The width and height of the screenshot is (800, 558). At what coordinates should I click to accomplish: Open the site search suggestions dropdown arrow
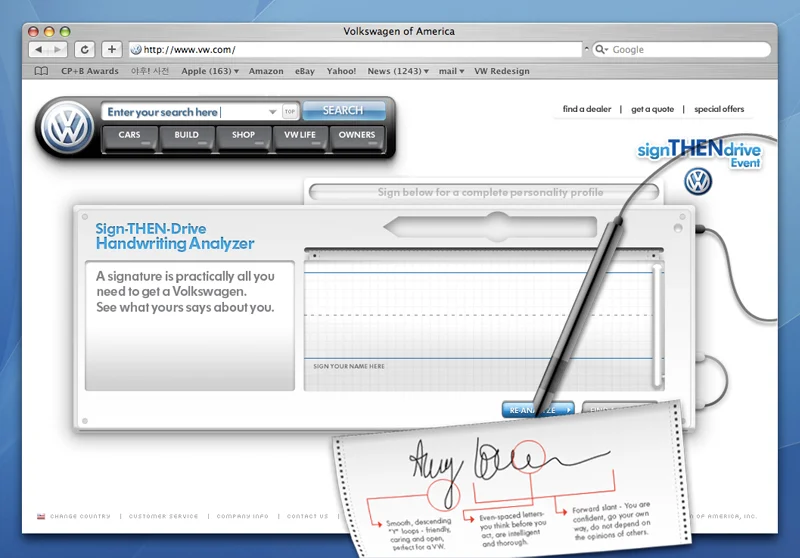click(272, 112)
